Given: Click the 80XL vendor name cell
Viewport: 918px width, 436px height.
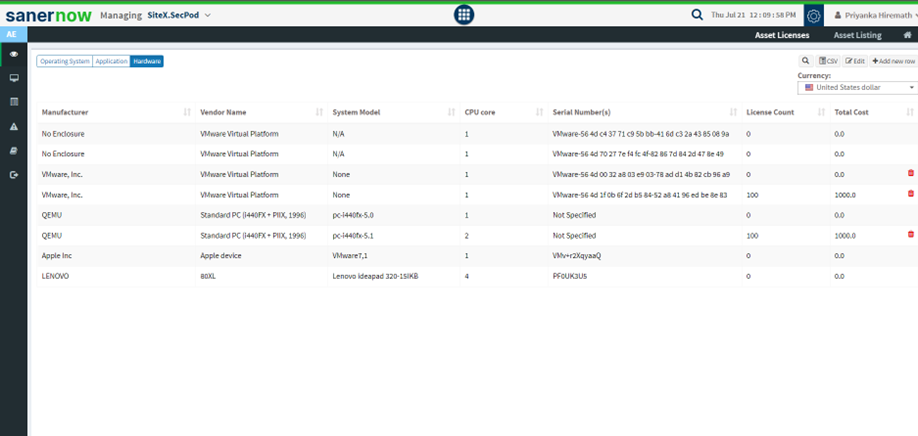Looking at the screenshot, I should click(208, 276).
